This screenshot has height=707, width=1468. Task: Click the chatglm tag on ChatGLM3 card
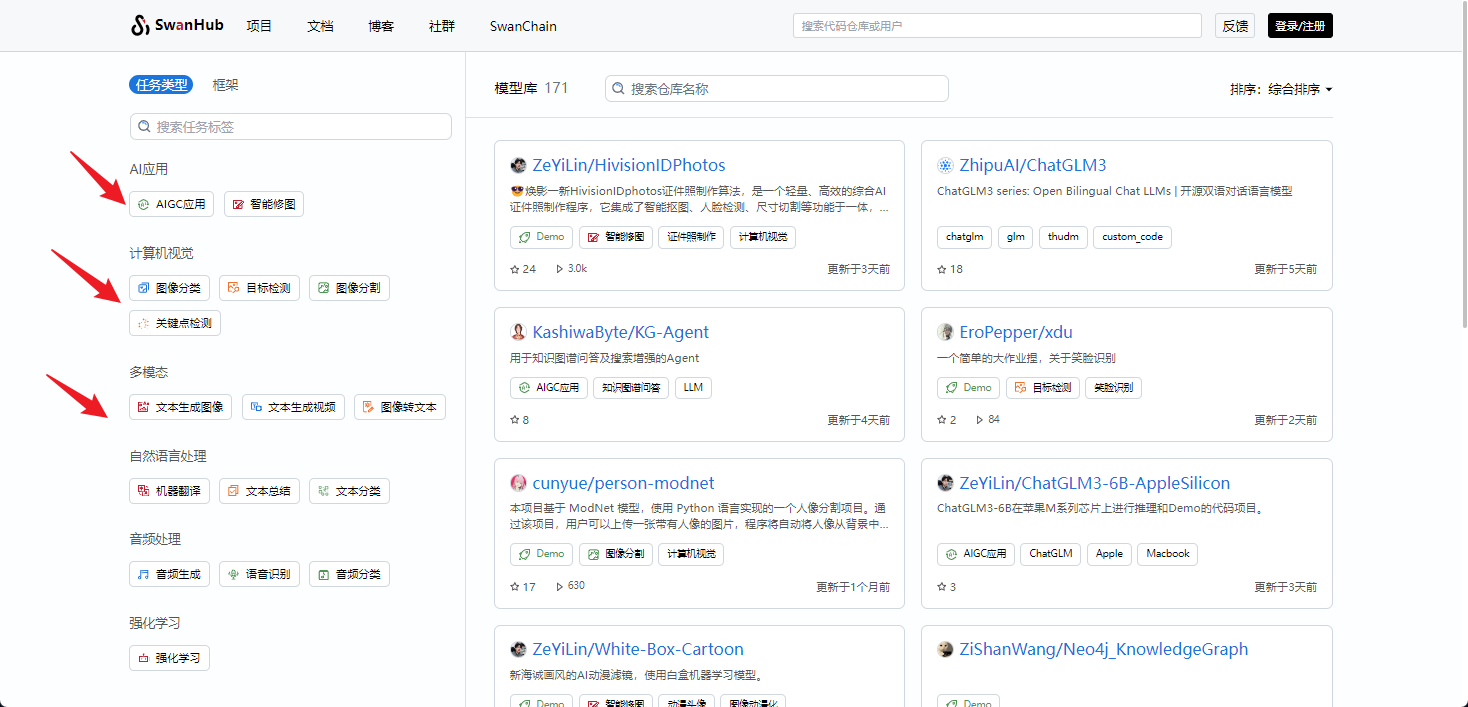tap(965, 237)
